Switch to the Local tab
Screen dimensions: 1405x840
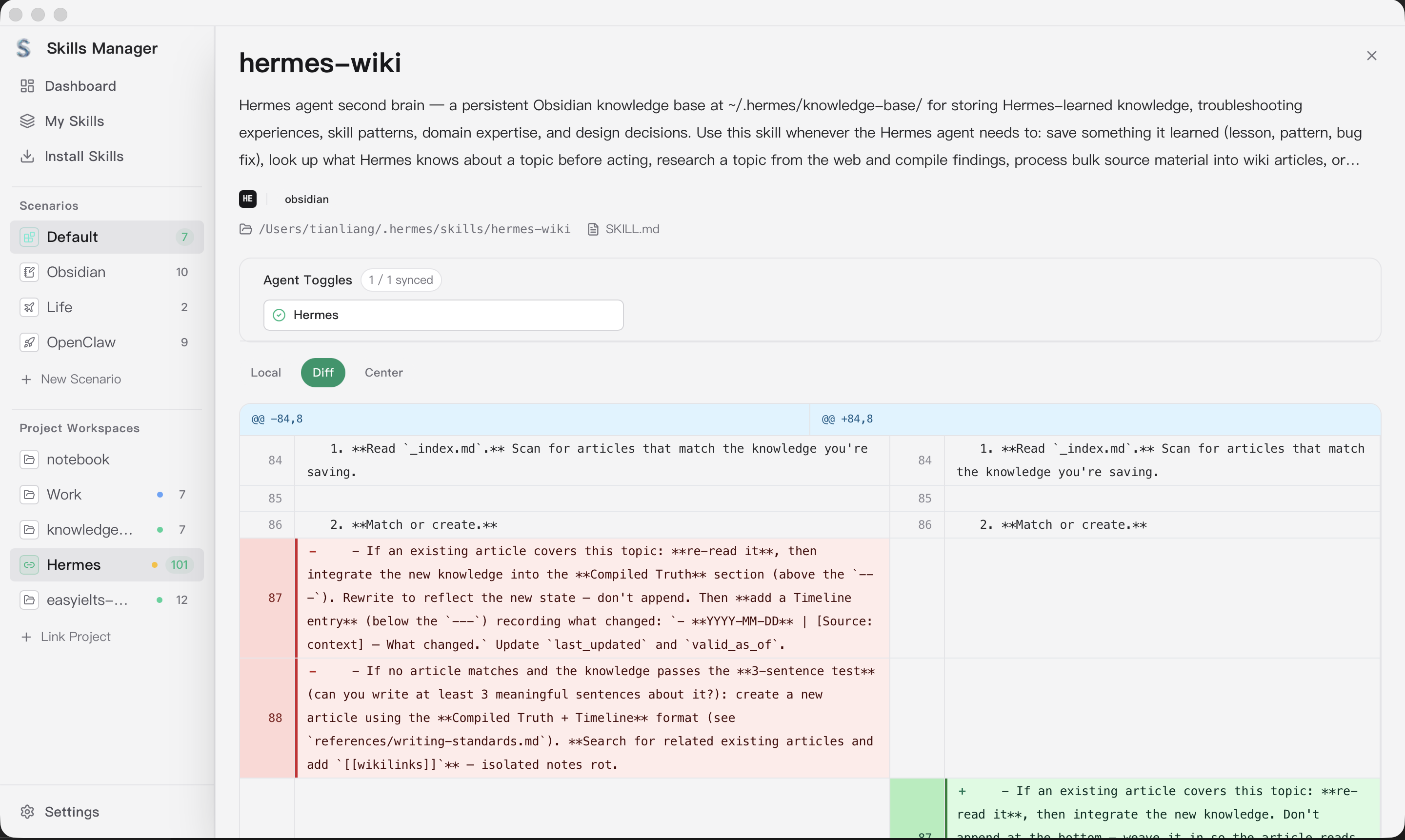pos(265,373)
